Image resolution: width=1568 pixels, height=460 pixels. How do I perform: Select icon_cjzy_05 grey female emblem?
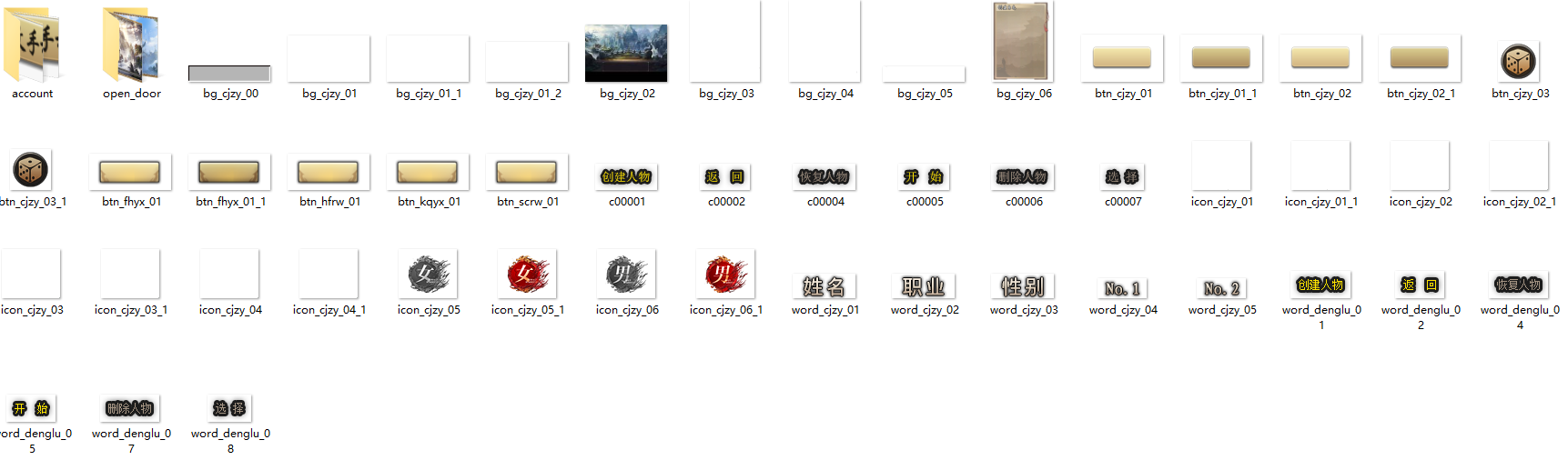click(428, 274)
